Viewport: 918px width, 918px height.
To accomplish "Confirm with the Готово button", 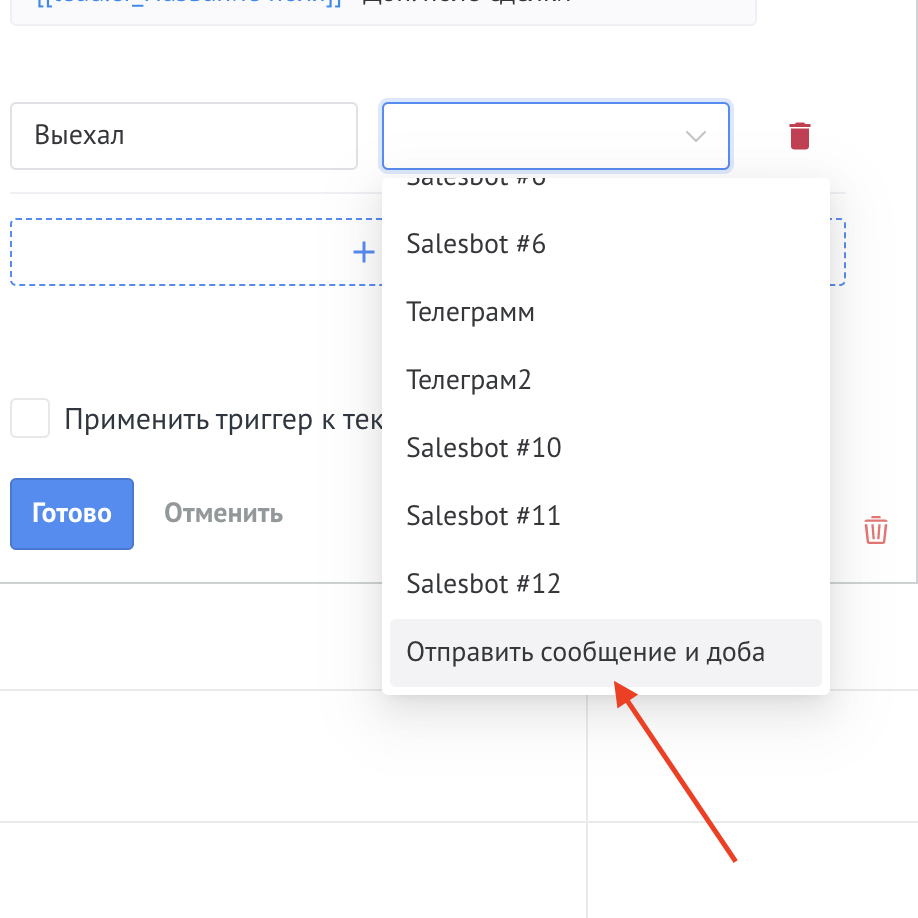I will (x=72, y=513).
